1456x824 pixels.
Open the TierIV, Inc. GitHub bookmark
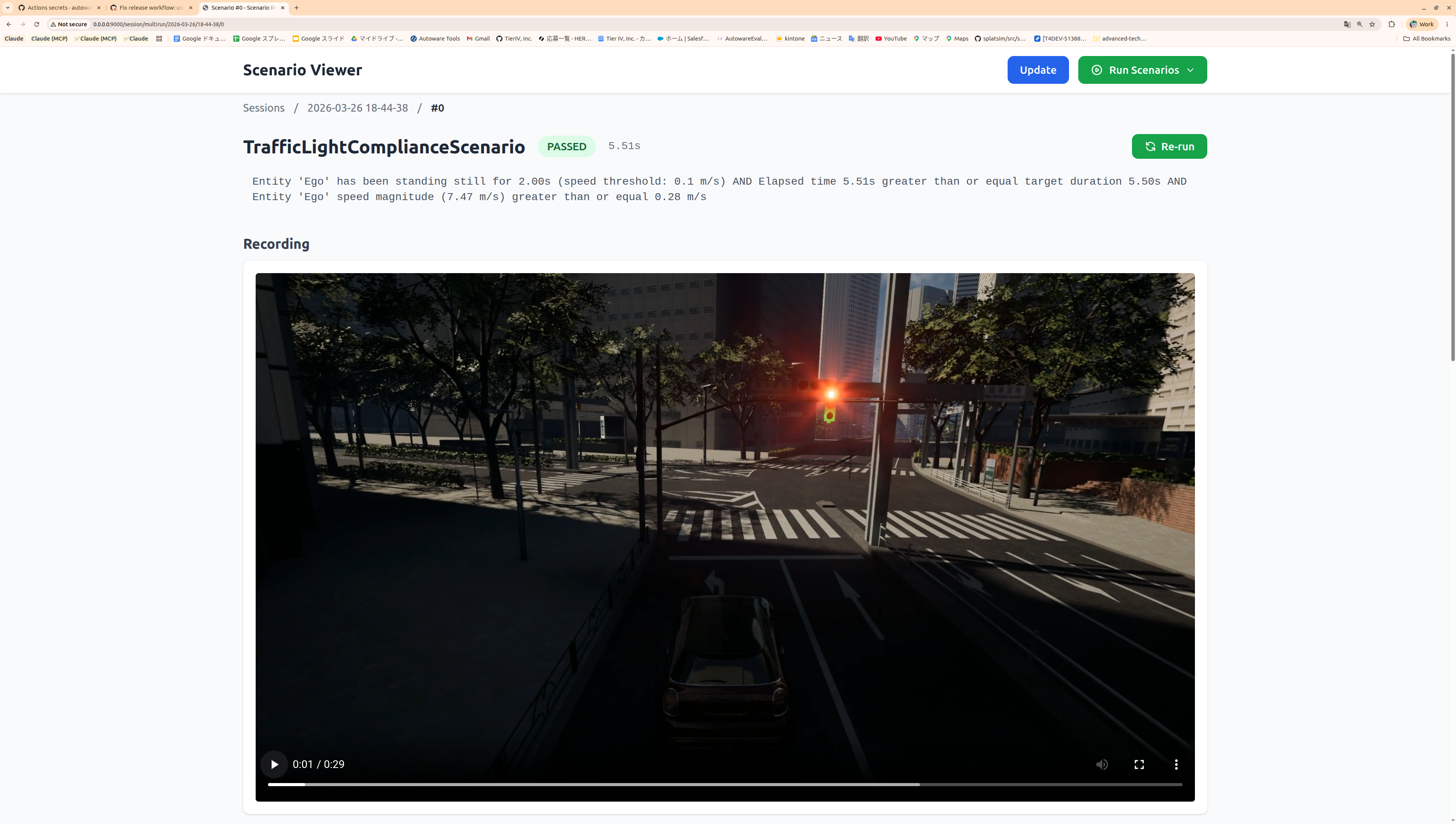coord(514,39)
